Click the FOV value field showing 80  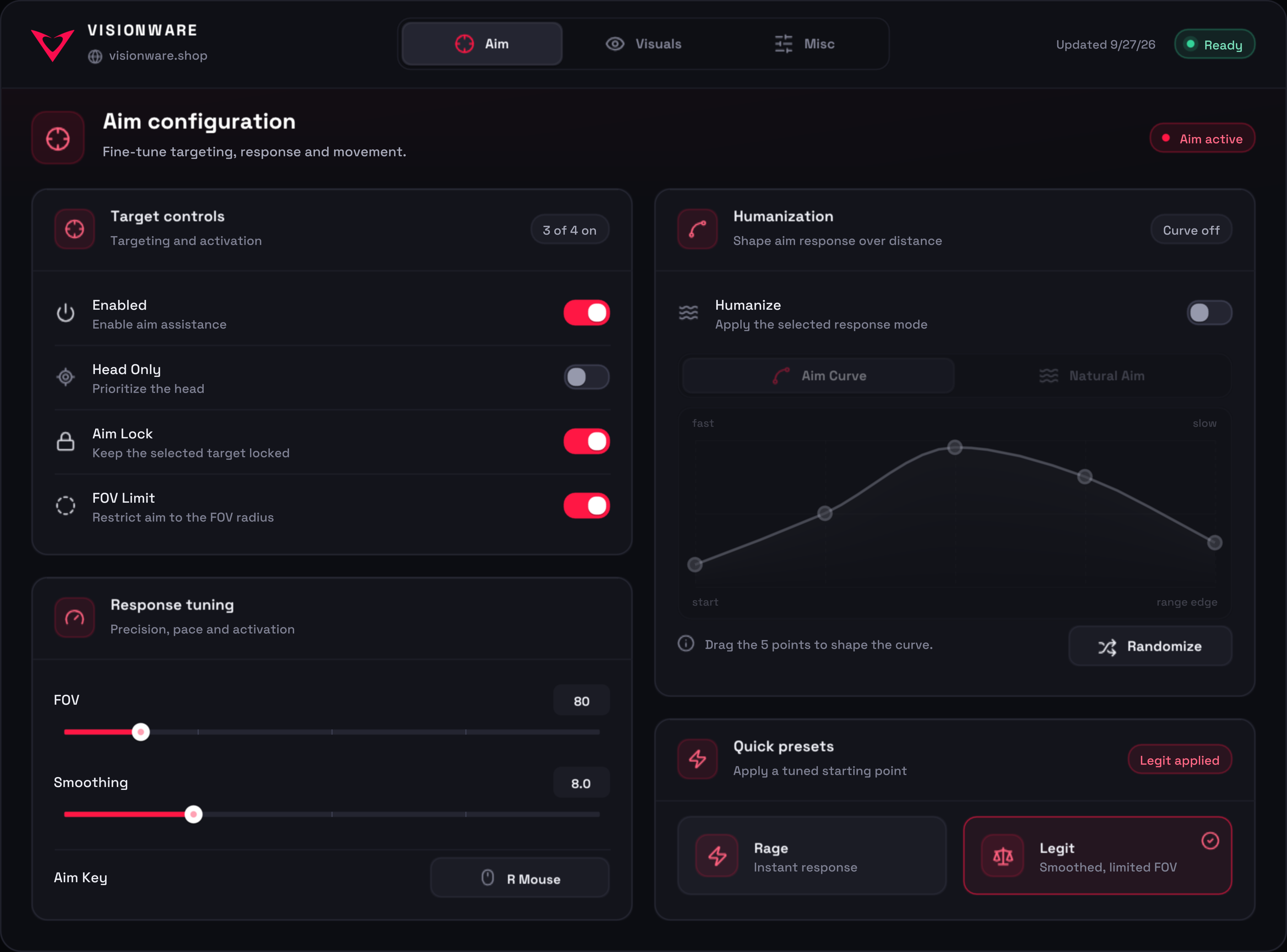click(581, 701)
